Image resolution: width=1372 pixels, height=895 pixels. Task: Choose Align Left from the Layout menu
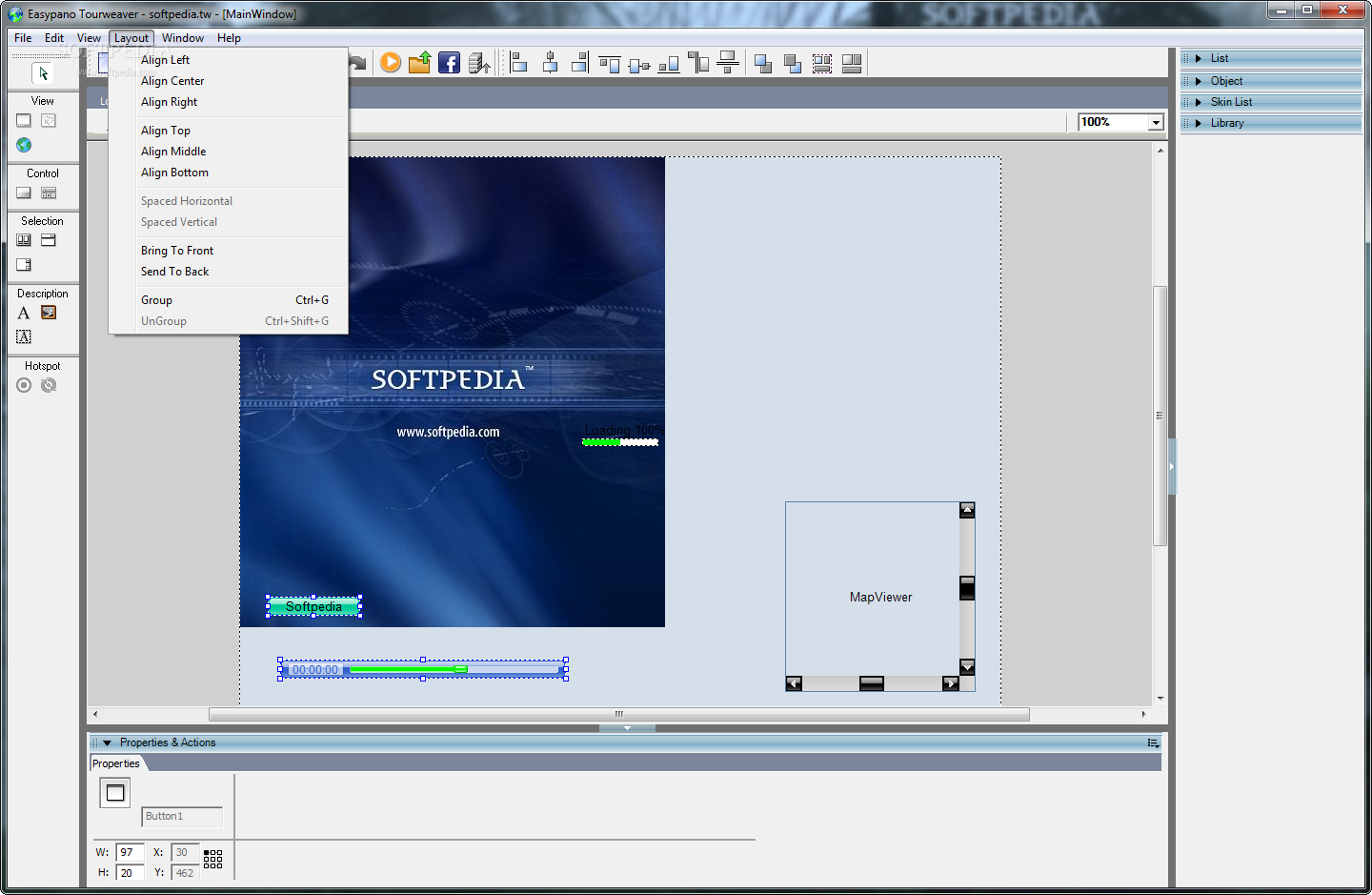[229, 60]
